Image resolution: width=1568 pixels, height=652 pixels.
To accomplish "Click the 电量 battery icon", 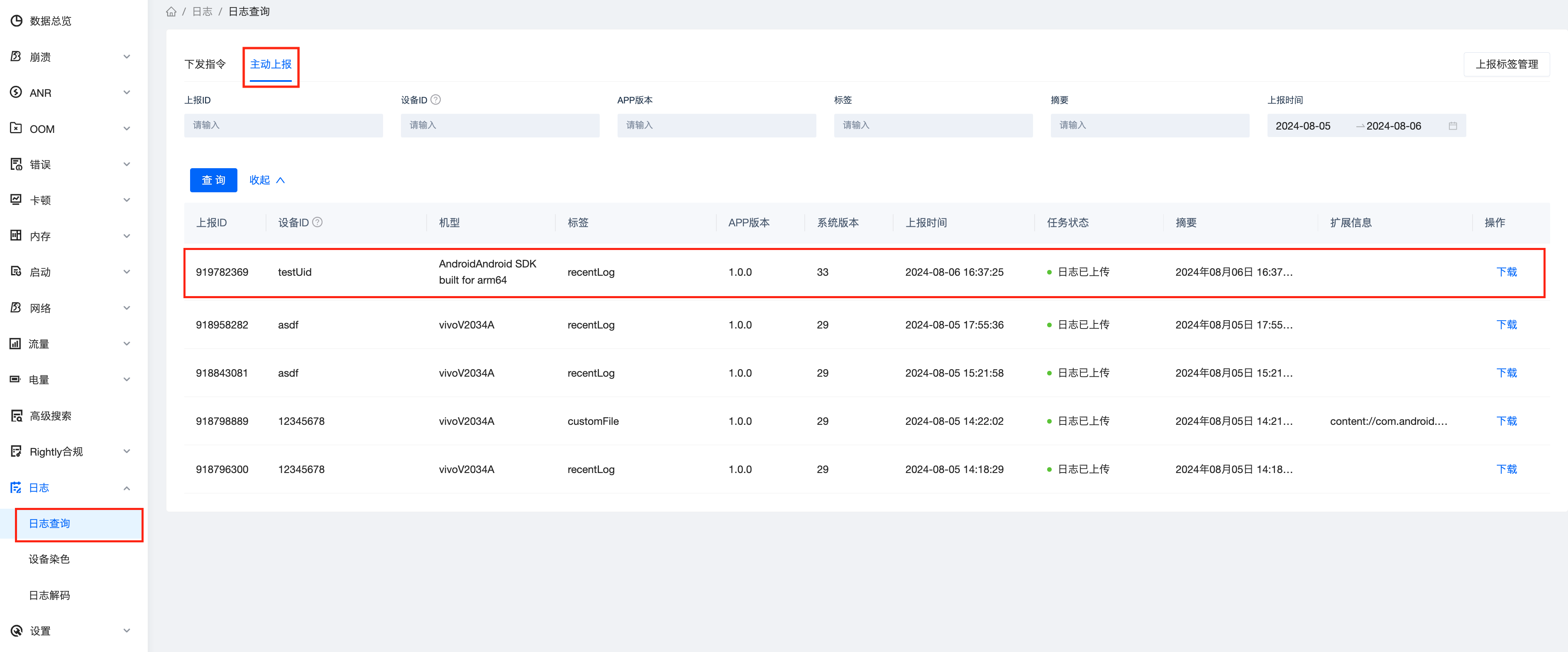I will click(x=15, y=380).
